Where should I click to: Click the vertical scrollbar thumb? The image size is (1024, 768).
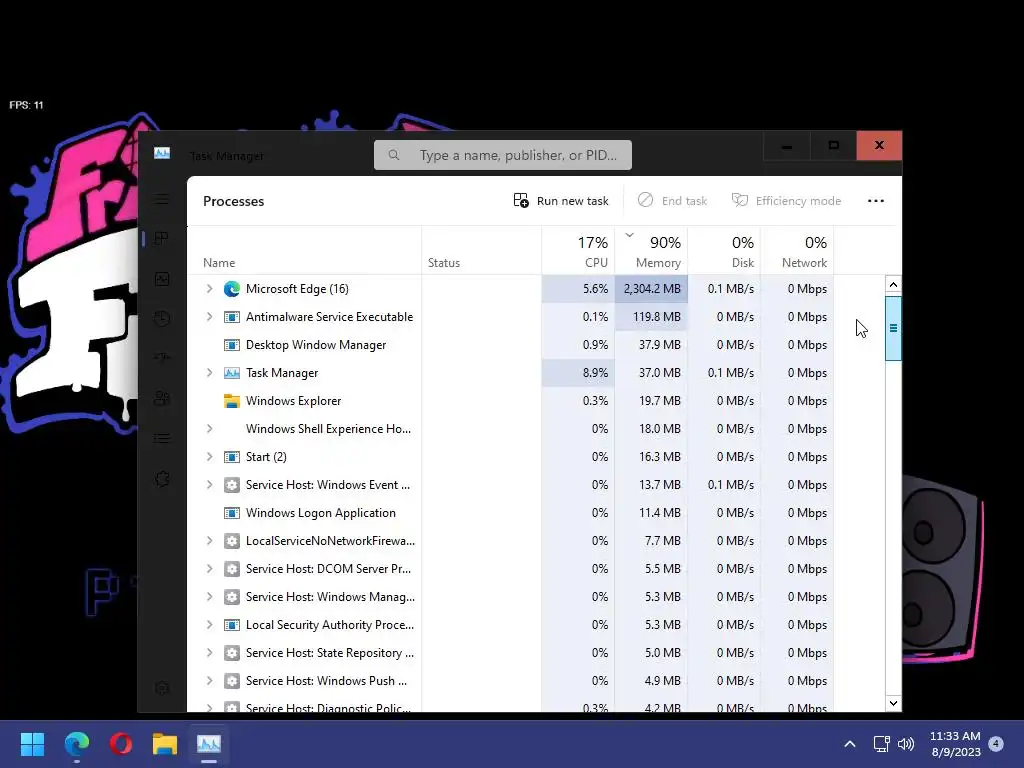click(x=893, y=328)
